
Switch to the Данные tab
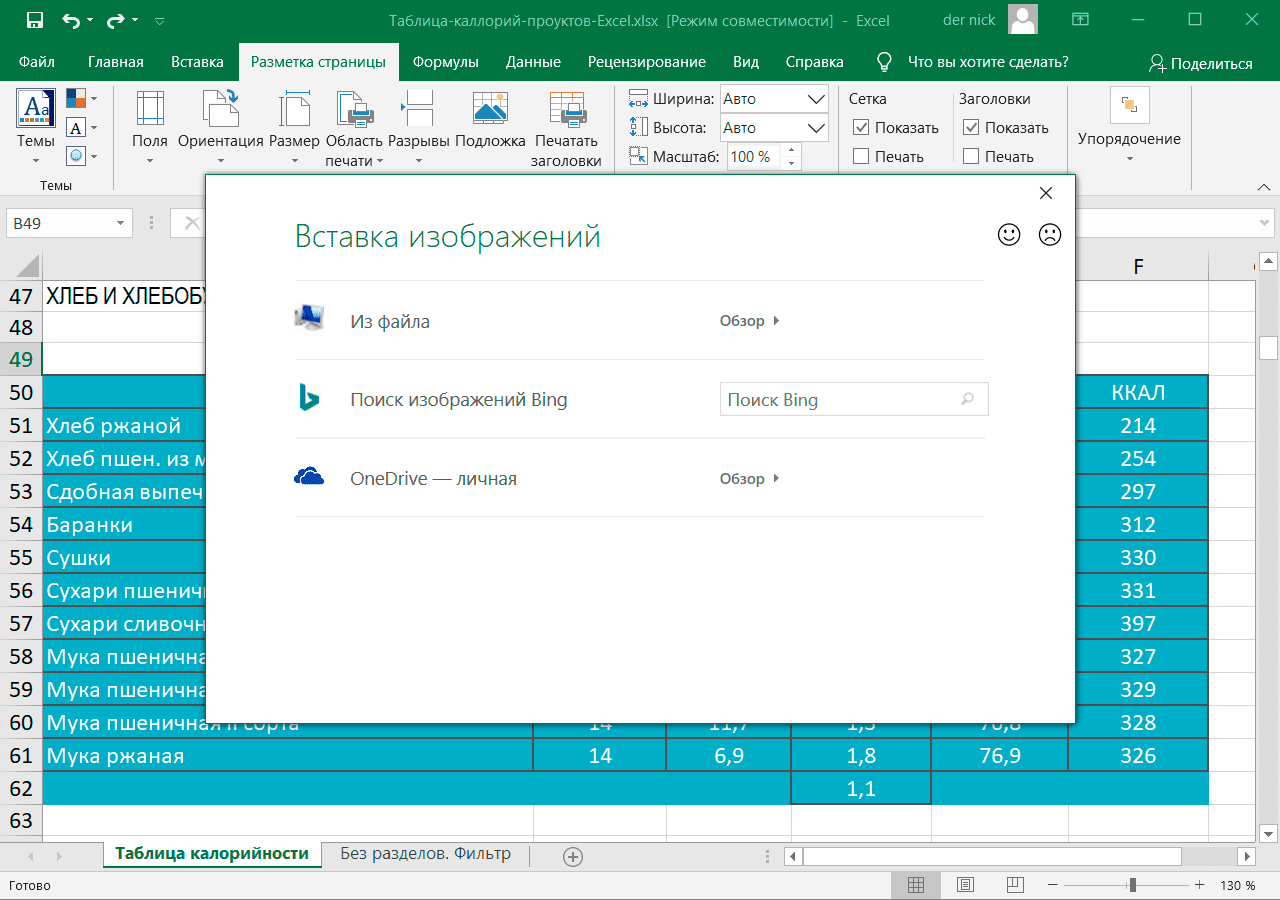pyautogui.click(x=533, y=62)
